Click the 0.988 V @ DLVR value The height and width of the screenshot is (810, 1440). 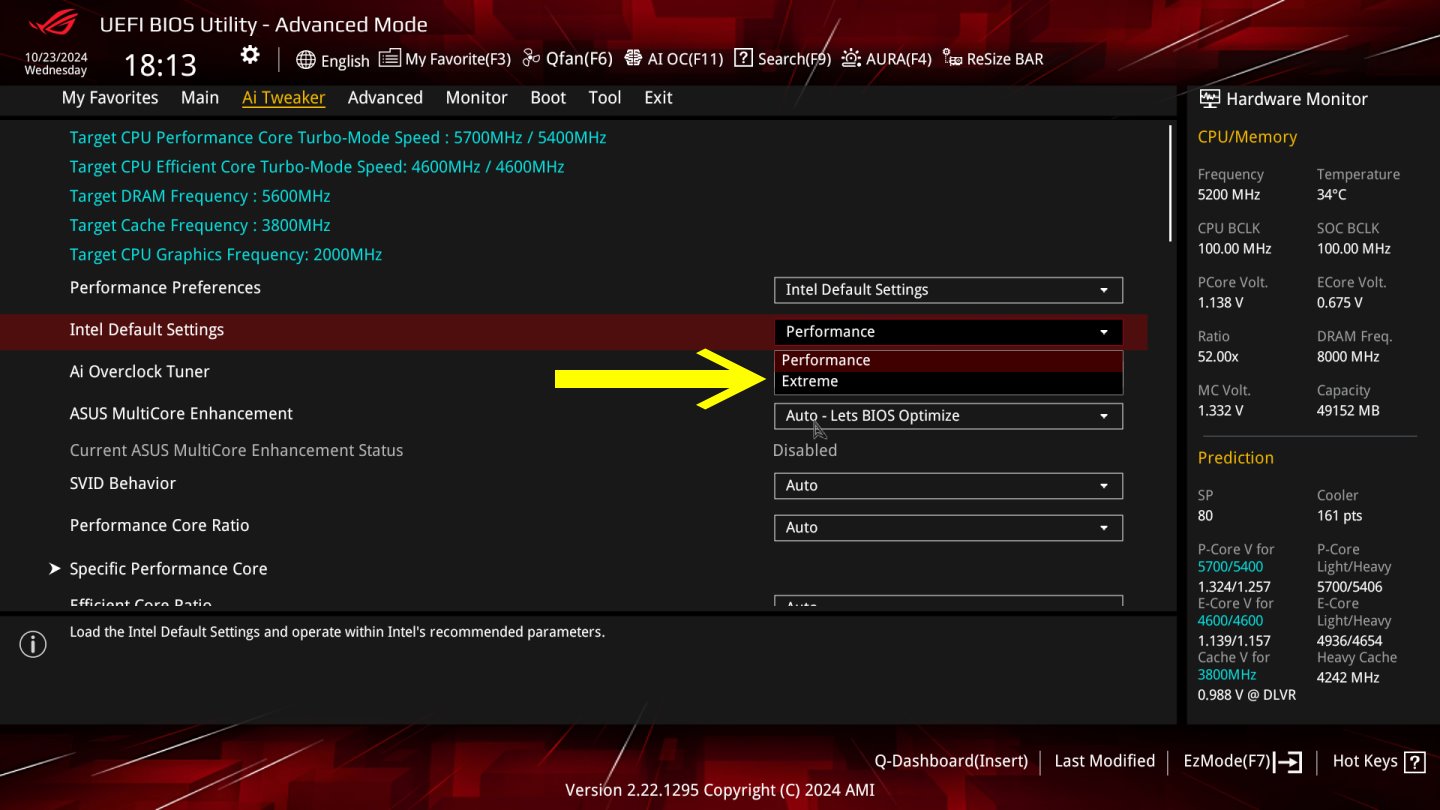tap(1247, 694)
